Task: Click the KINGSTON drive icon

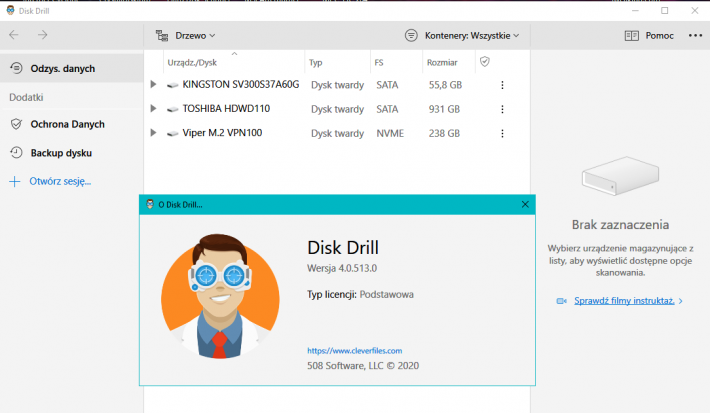Action: tap(172, 85)
